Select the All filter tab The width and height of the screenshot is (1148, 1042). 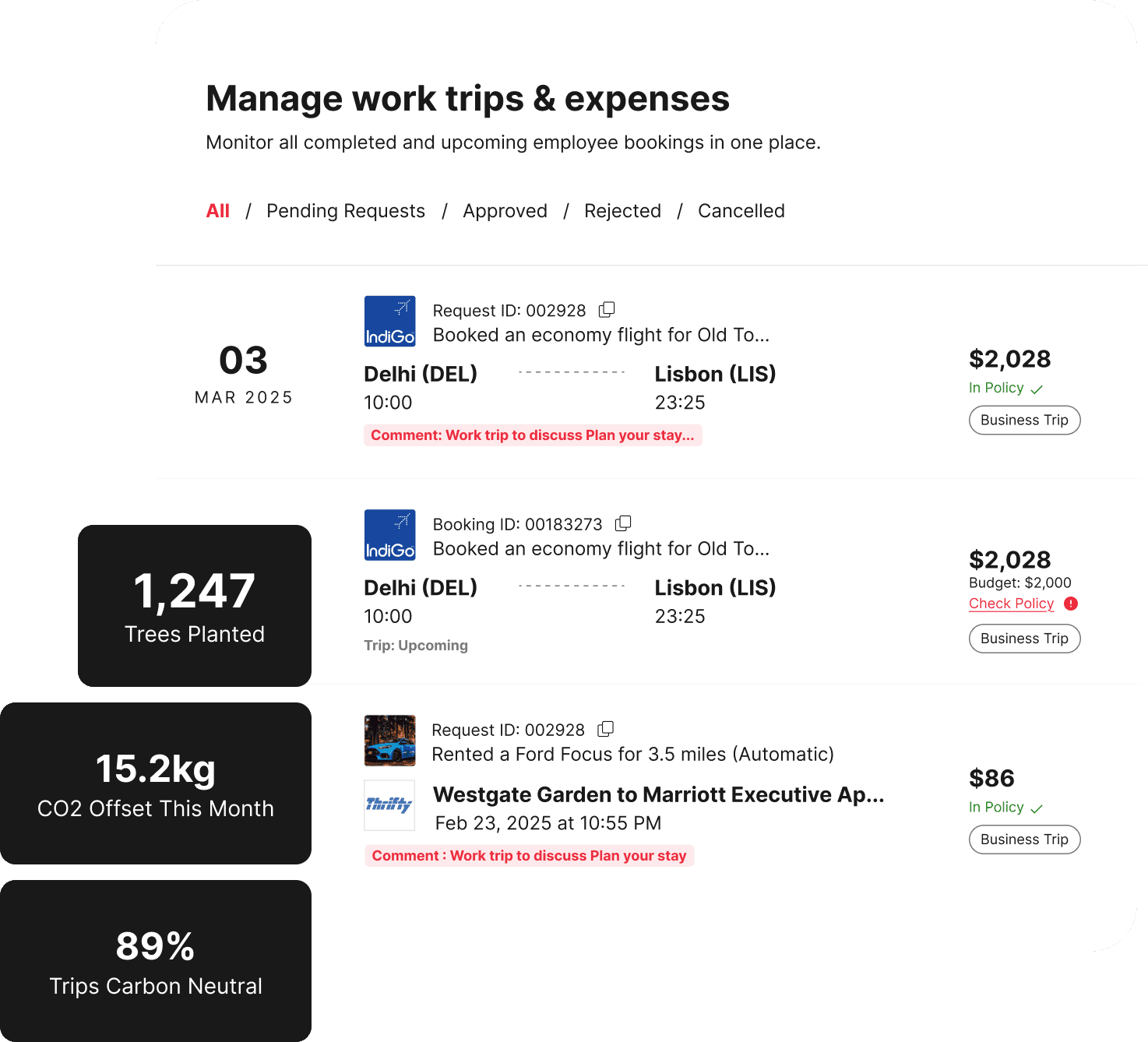click(x=217, y=211)
